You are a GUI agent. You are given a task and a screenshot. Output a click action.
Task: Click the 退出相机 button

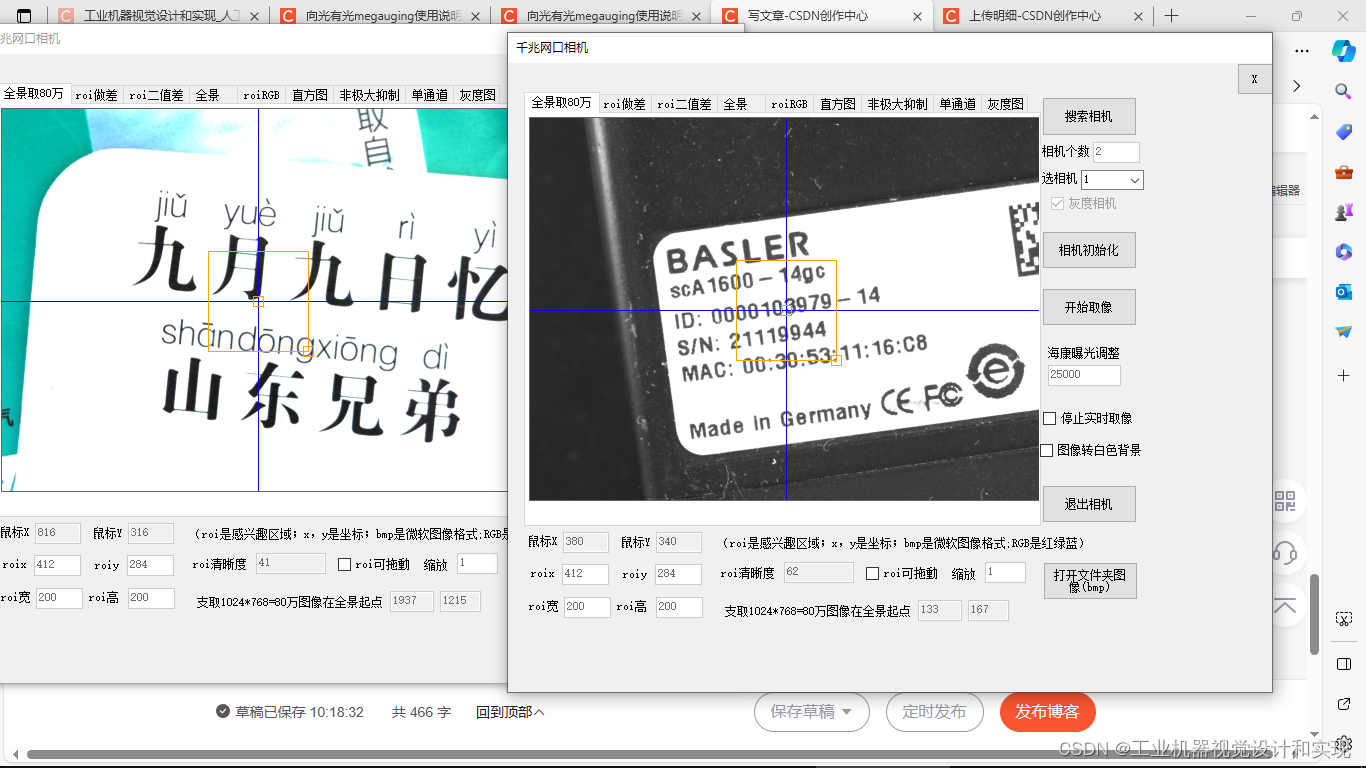(x=1089, y=504)
